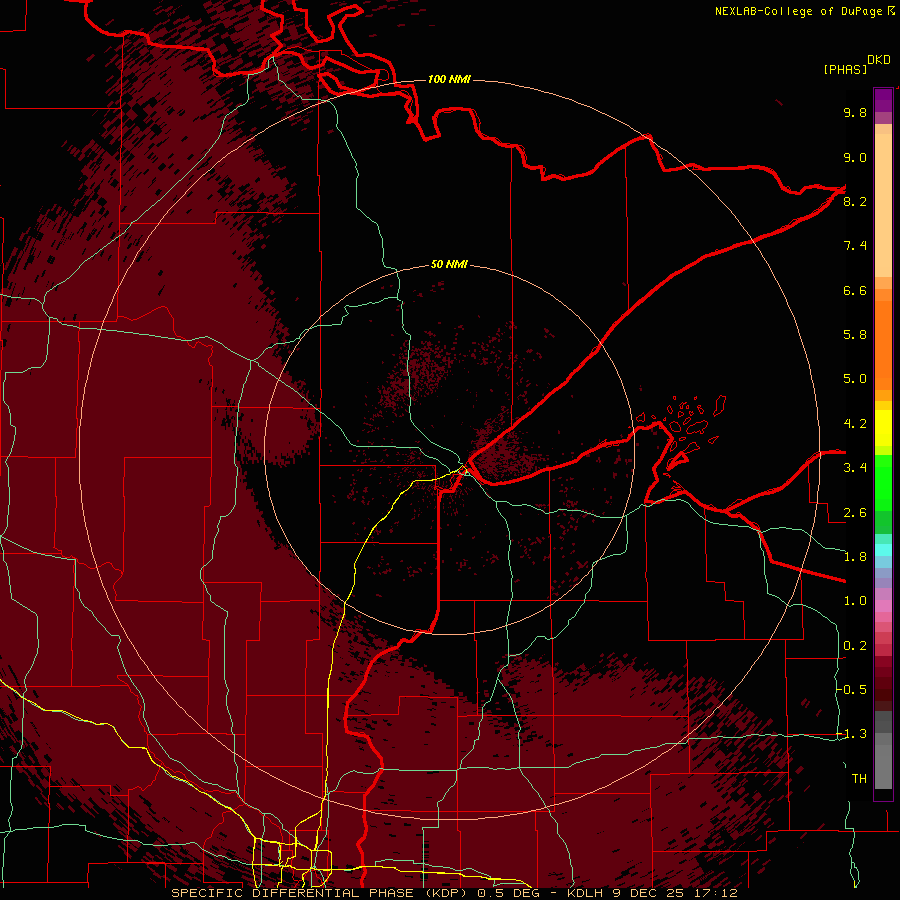Click the light peach color bar segment
The image size is (900, 900).
click(883, 205)
